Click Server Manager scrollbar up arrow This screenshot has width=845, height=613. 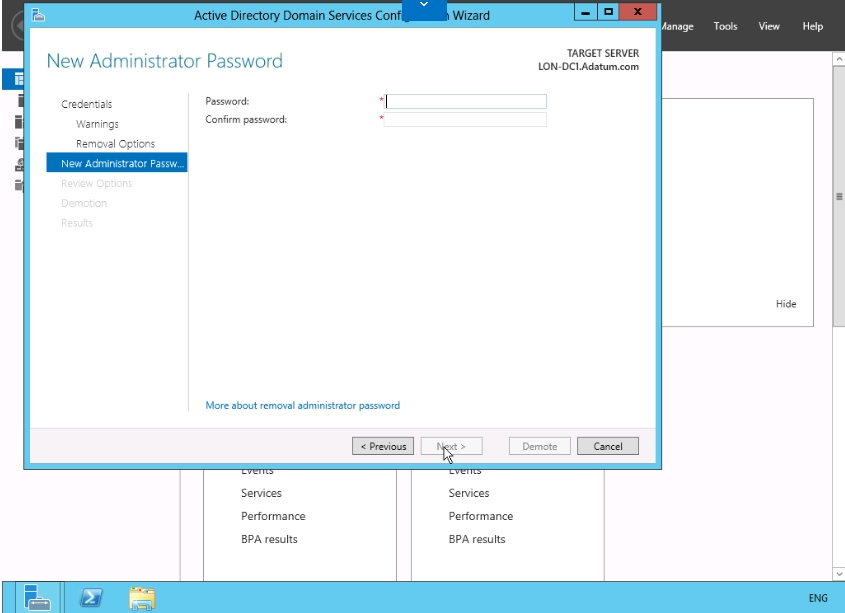coord(839,58)
